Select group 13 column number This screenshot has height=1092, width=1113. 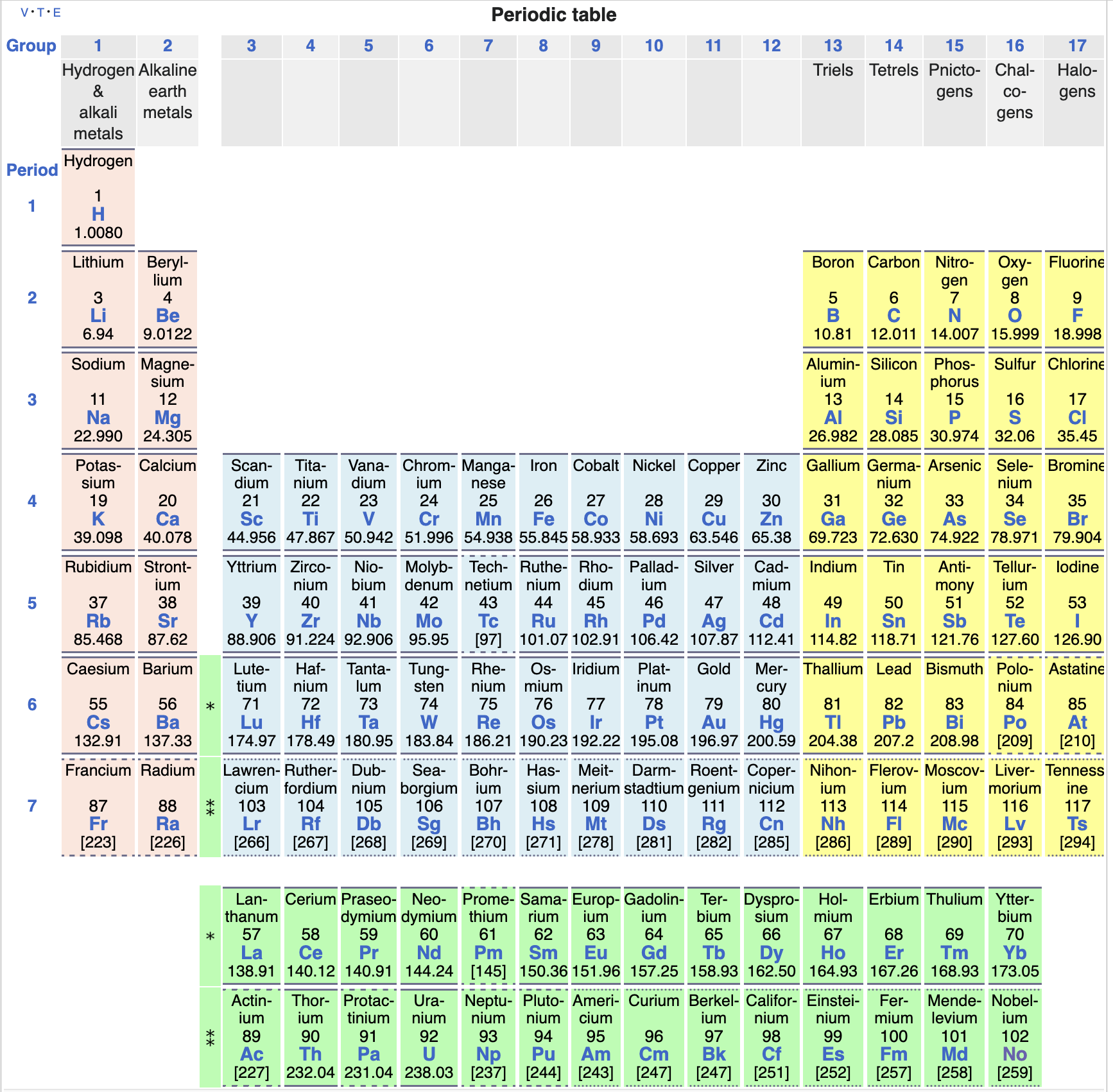[x=833, y=46]
